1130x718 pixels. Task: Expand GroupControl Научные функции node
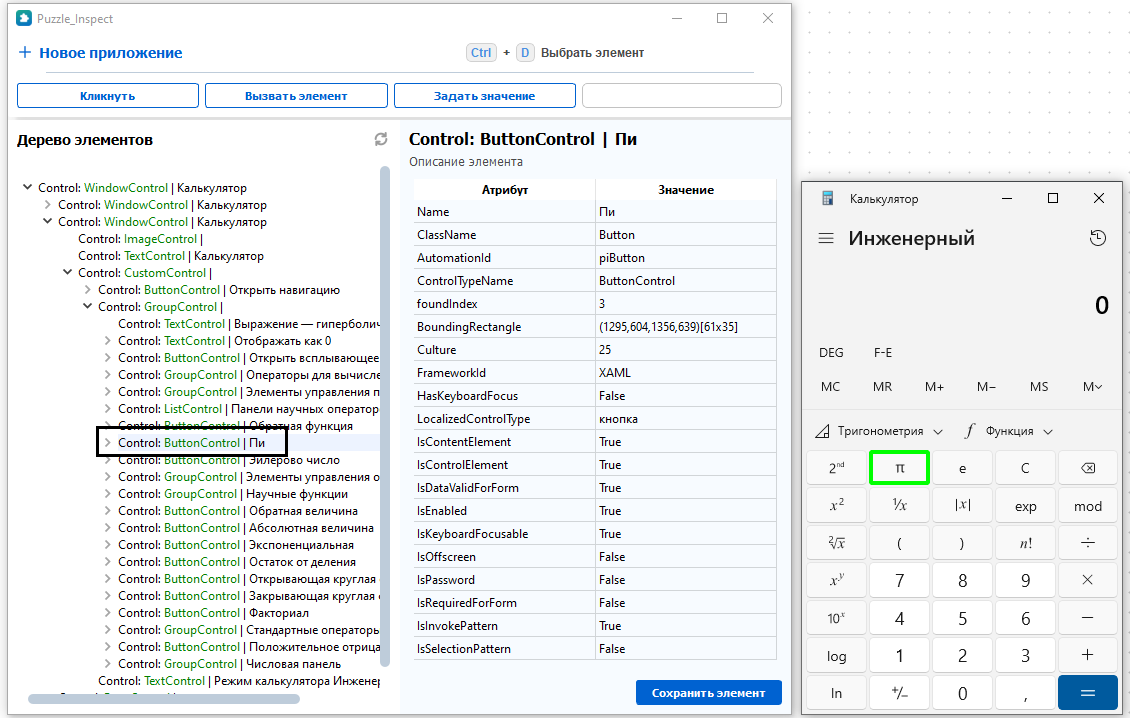107,494
